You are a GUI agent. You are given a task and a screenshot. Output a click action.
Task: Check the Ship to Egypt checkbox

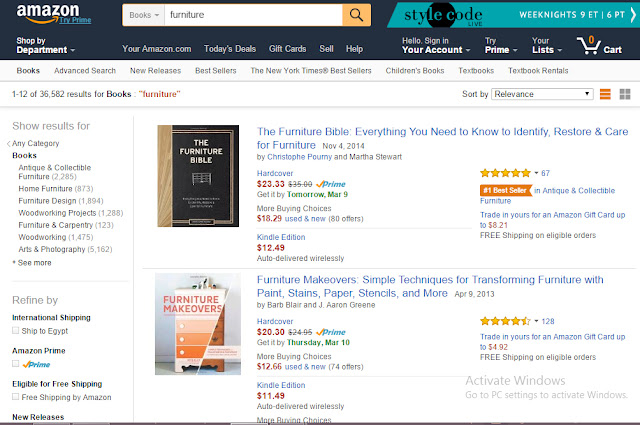15,331
